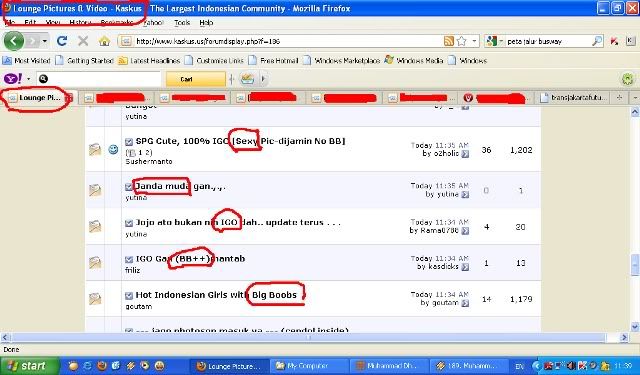Open the History menu
640x375 pixels.
(80, 23)
